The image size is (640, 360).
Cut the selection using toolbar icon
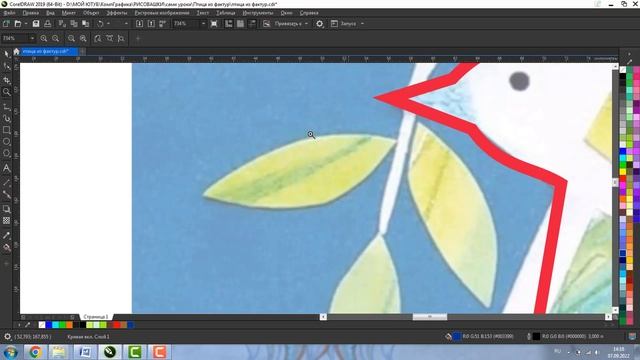62,24
